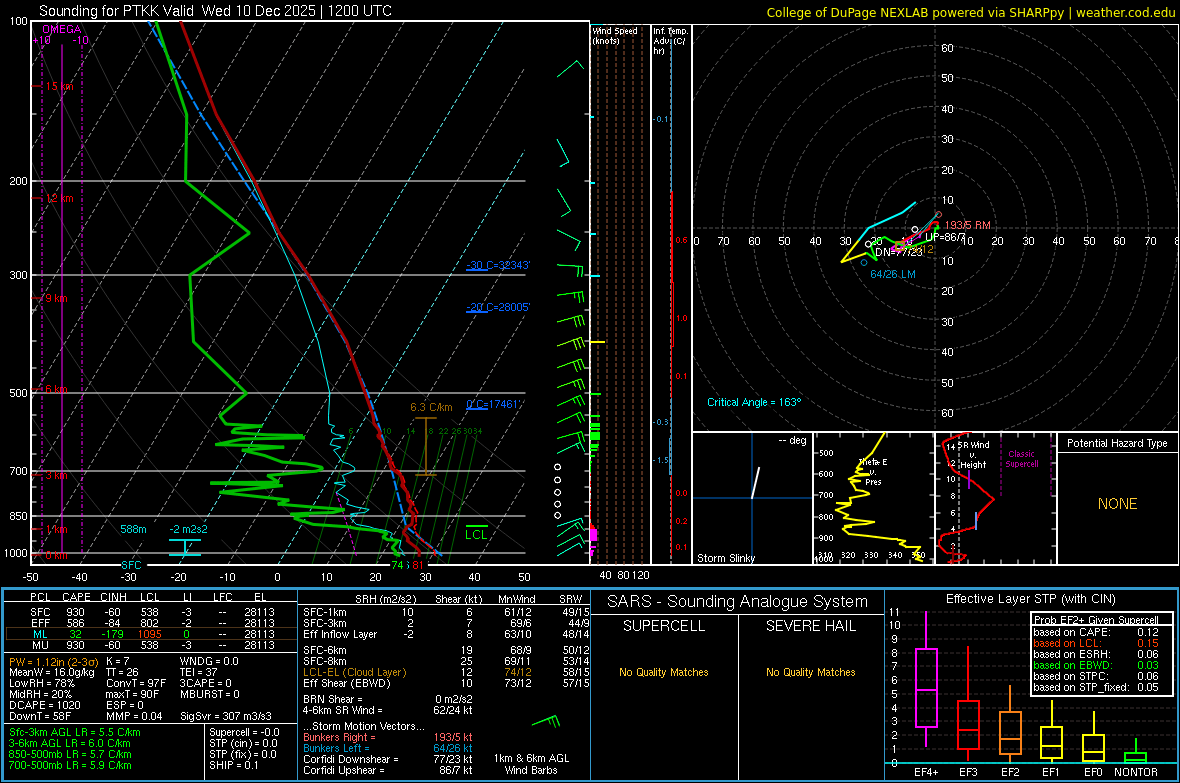Viewport: 1180px width, 783px height.
Task: Click the '12 km' height marker
Action: [x=59, y=199]
